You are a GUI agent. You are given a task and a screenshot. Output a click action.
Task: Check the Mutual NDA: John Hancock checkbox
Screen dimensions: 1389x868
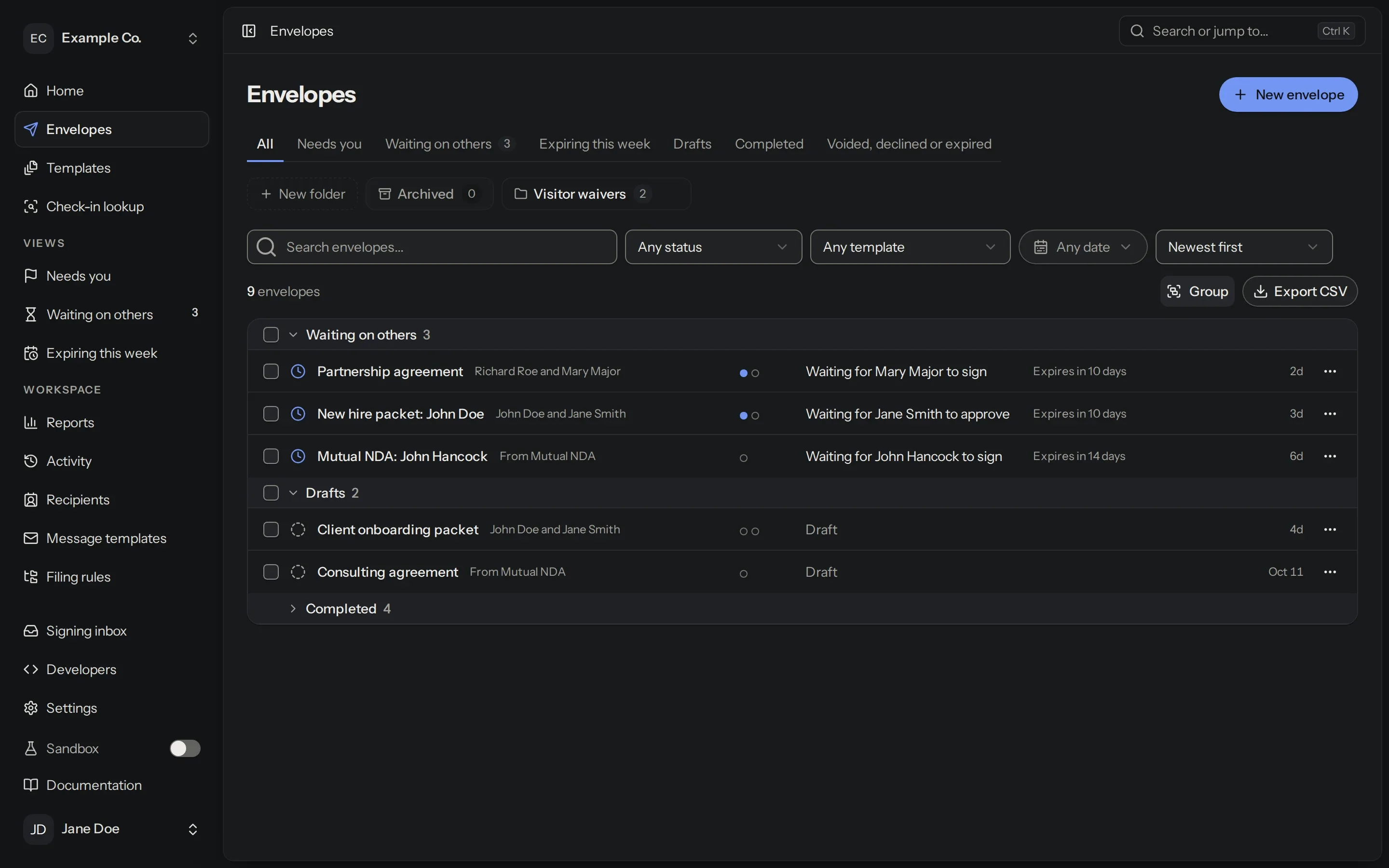point(271,456)
